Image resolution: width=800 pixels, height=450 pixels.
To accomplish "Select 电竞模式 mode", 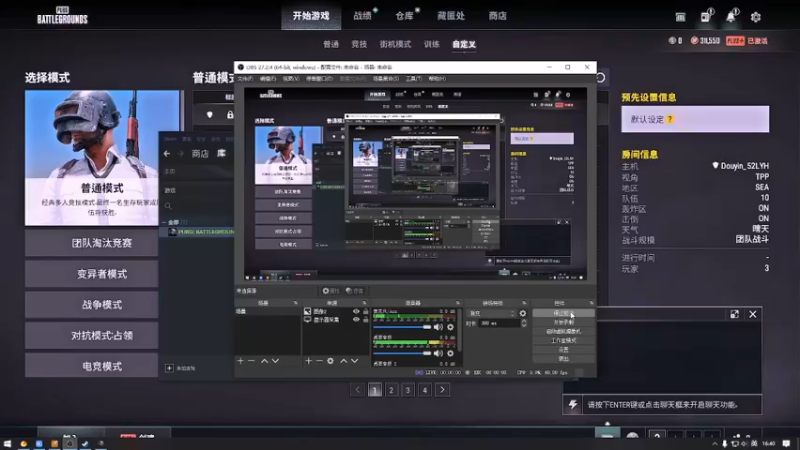I will [x=92, y=366].
